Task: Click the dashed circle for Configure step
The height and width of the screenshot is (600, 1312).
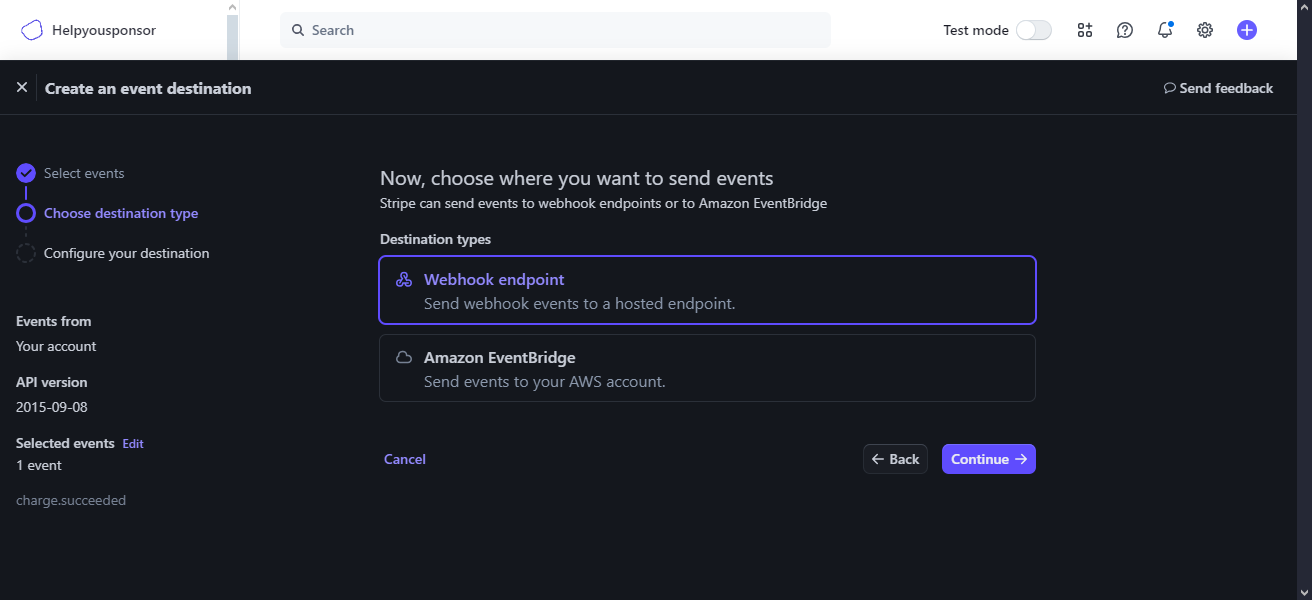Action: tap(26, 253)
